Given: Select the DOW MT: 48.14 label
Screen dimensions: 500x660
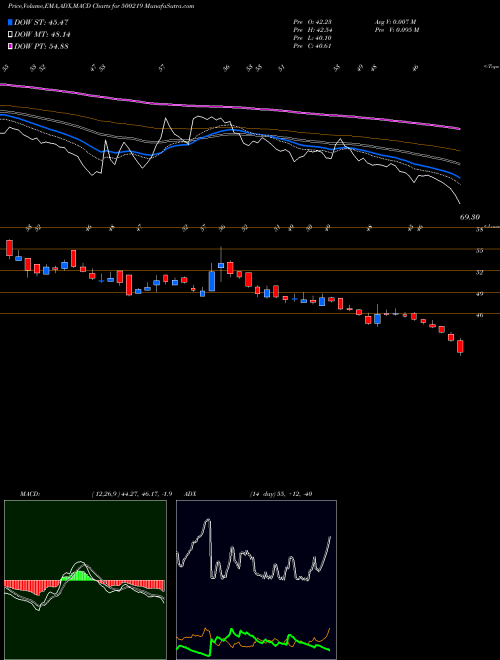Looking at the screenshot, I should click(x=42, y=35).
